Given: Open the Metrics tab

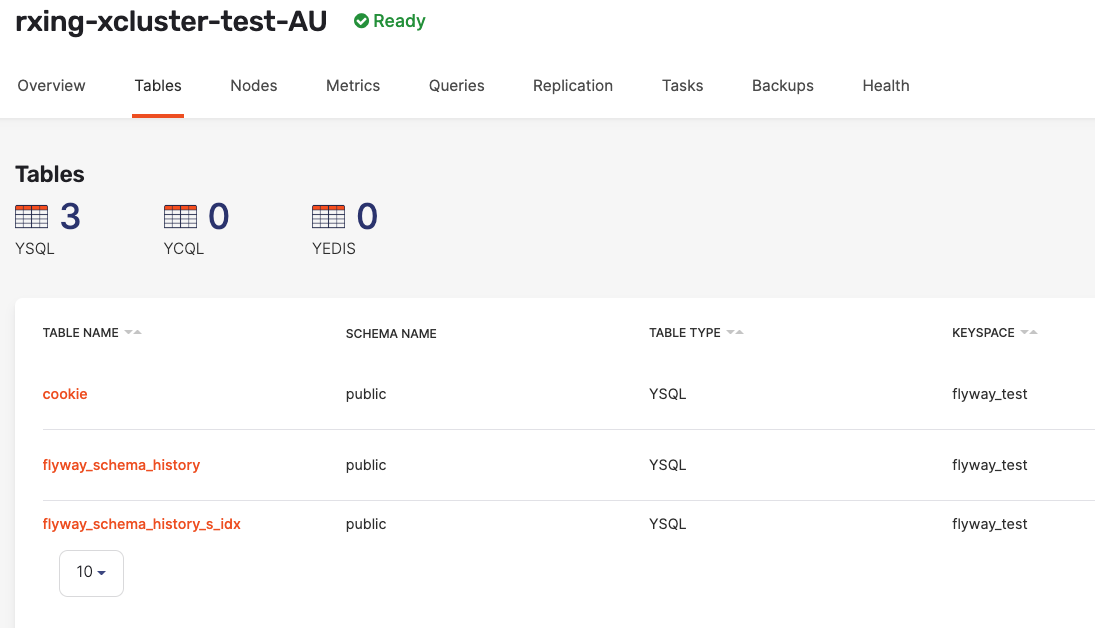Looking at the screenshot, I should 352,86.
